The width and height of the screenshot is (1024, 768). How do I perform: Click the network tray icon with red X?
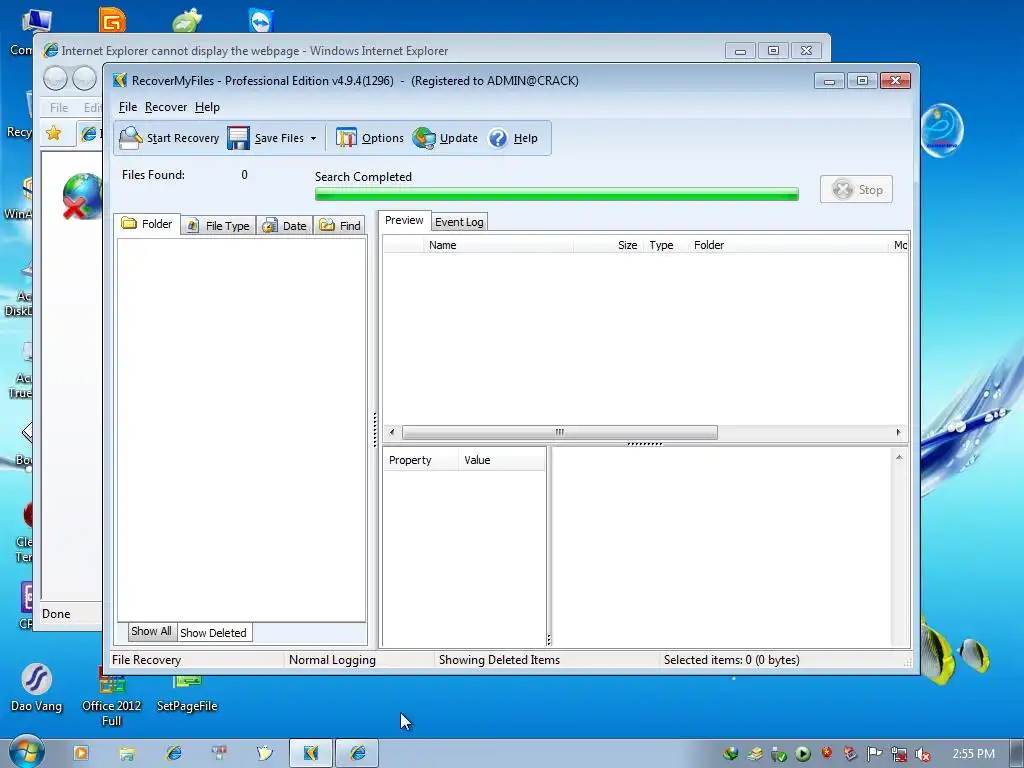[x=899, y=754]
